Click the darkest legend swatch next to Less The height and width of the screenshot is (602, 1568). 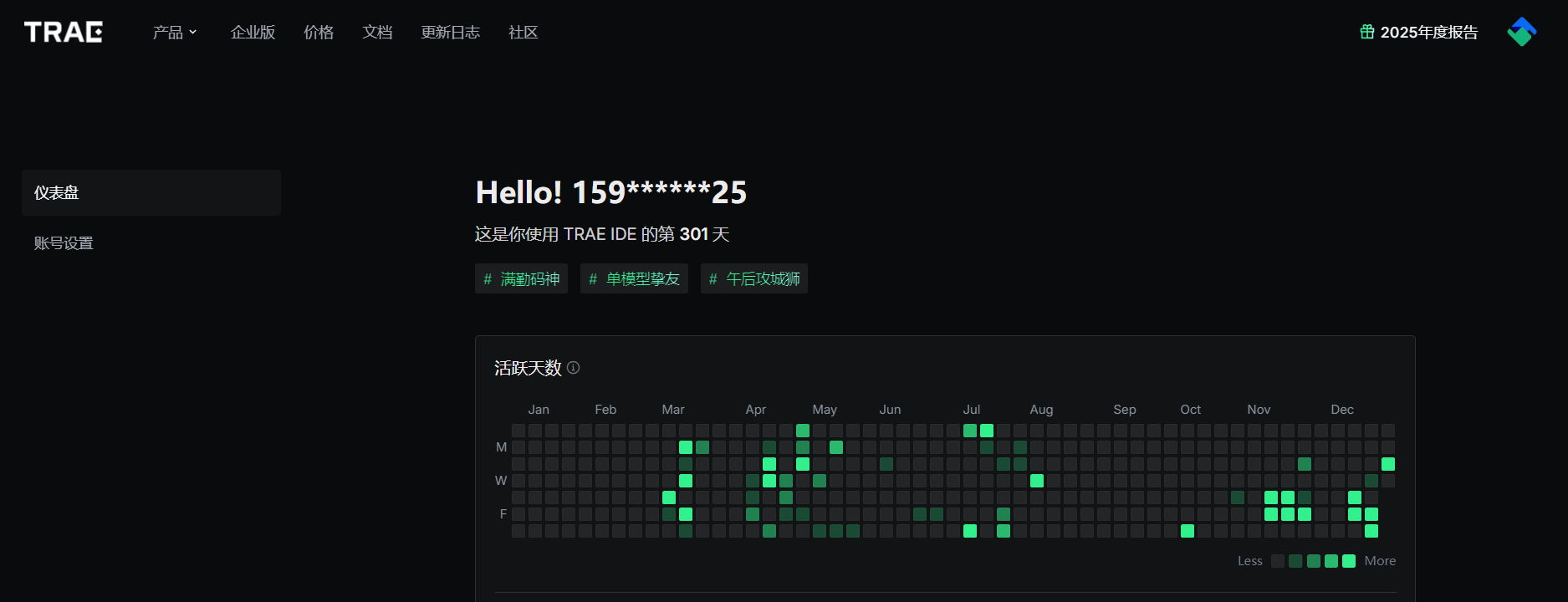pos(1278,561)
